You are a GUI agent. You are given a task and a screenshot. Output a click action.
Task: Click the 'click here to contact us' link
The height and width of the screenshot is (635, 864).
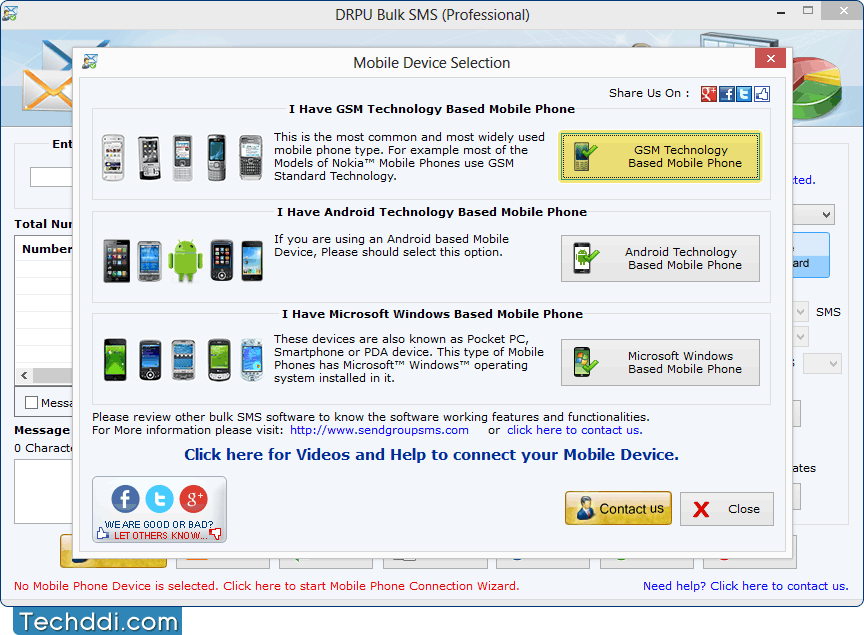click(575, 430)
